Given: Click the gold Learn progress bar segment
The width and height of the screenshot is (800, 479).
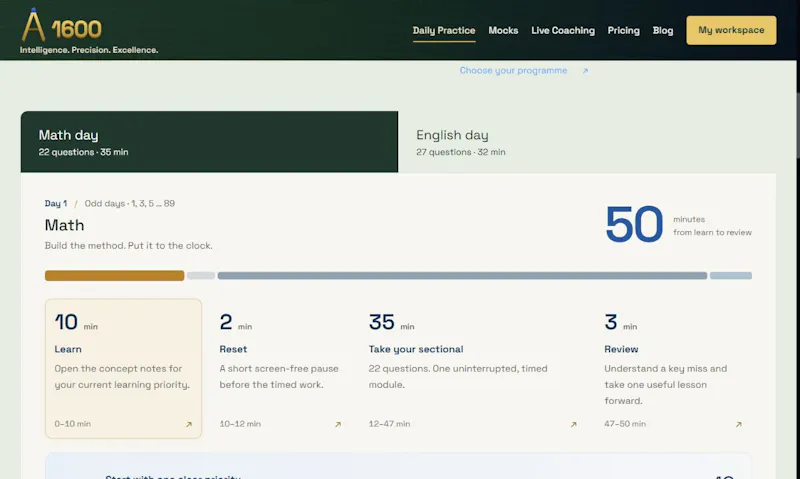Looking at the screenshot, I should pyautogui.click(x=114, y=275).
